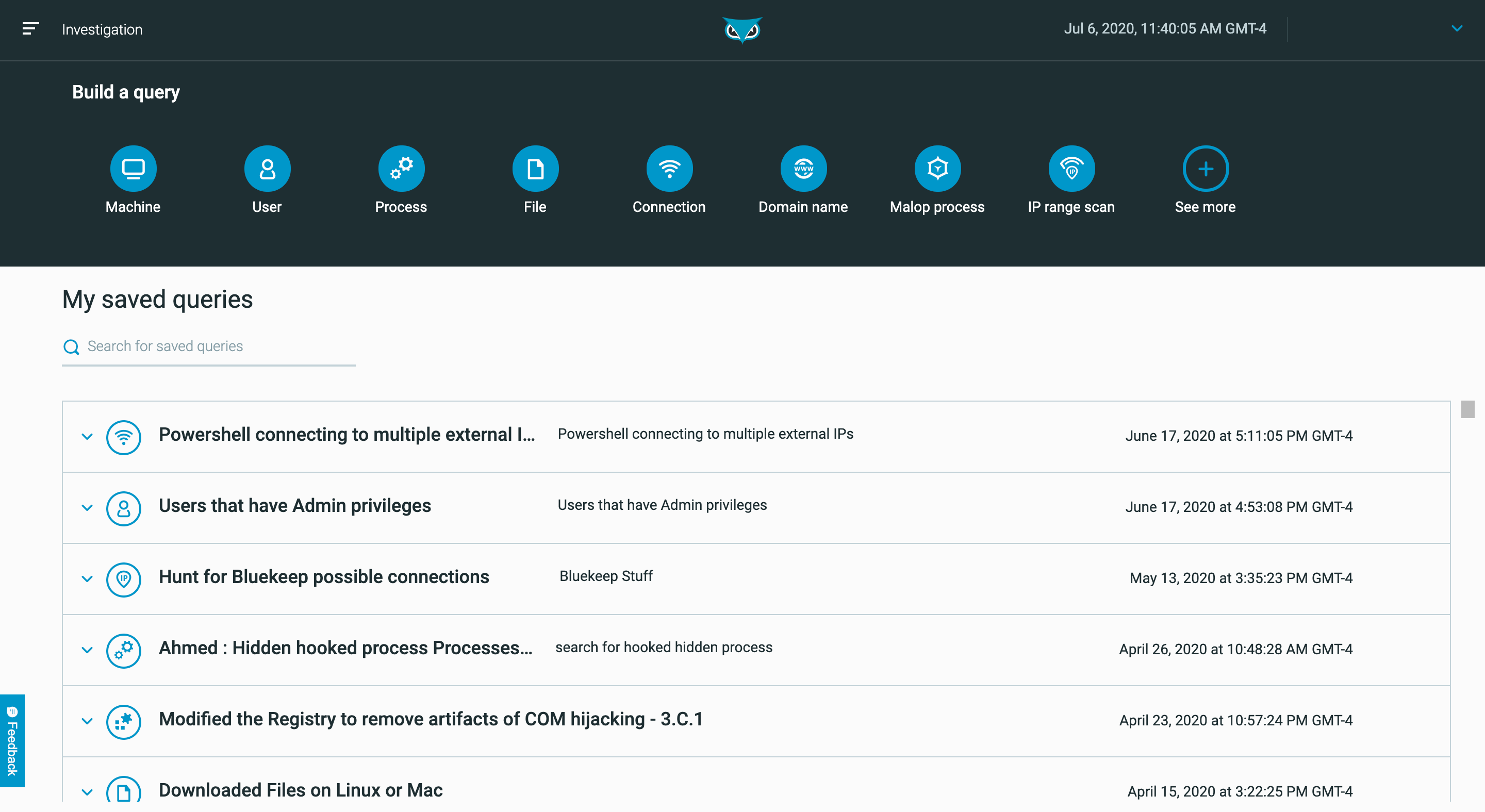Viewport: 1485px width, 812px height.
Task: Click the saved queries scrollbar thumb
Action: coord(1467,409)
